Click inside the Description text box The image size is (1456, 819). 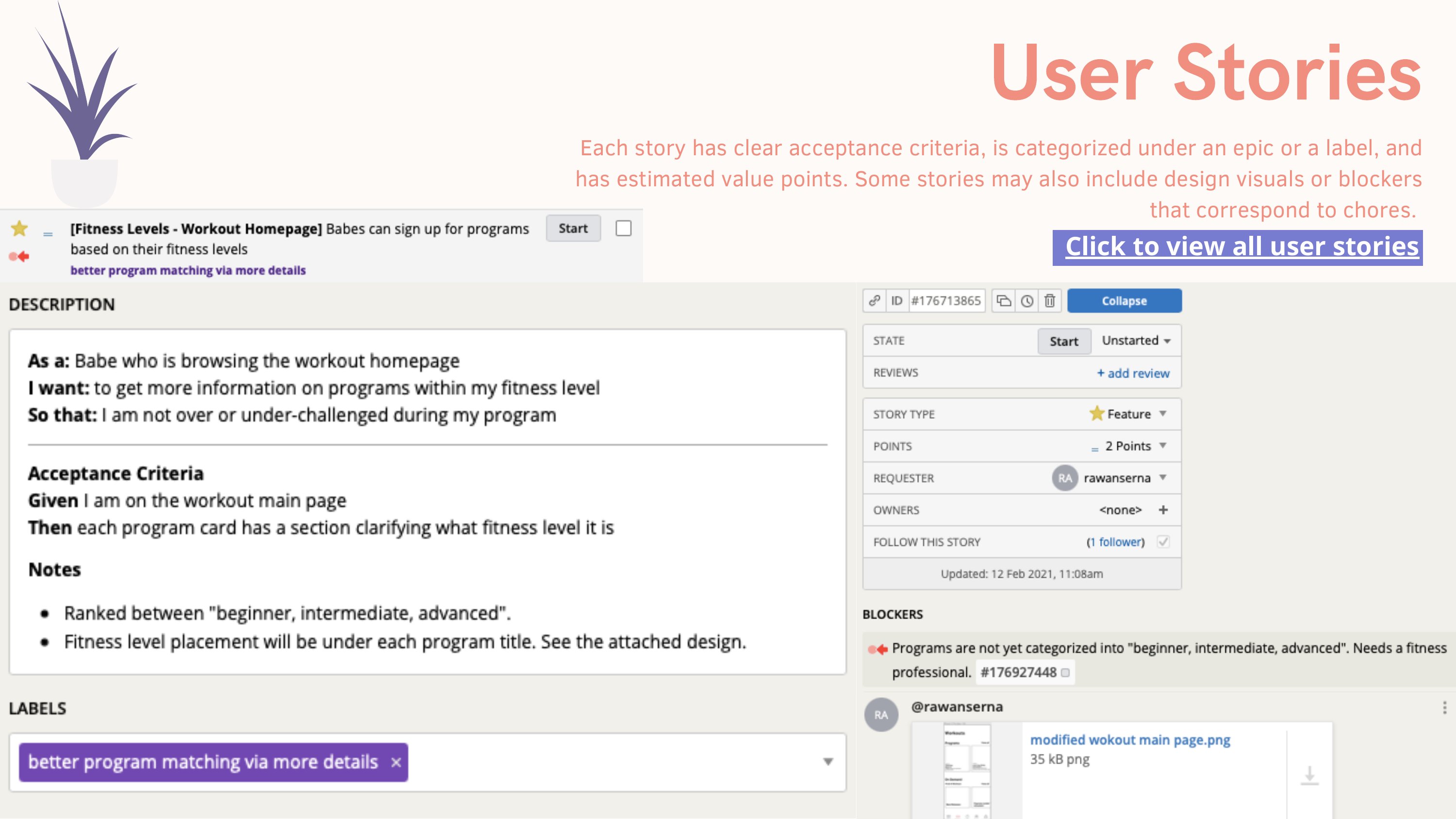pos(427,502)
